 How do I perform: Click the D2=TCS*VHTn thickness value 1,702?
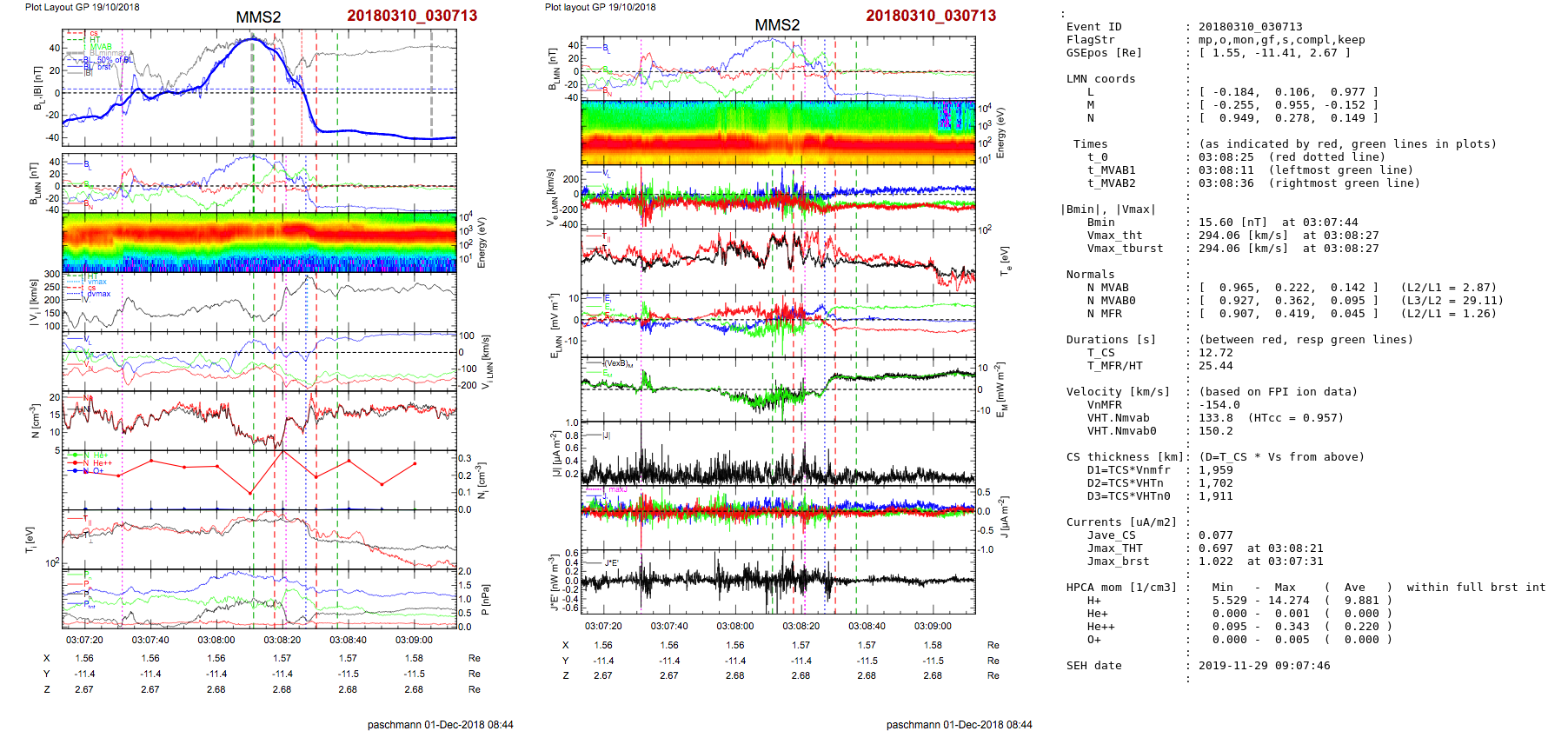tap(1216, 483)
